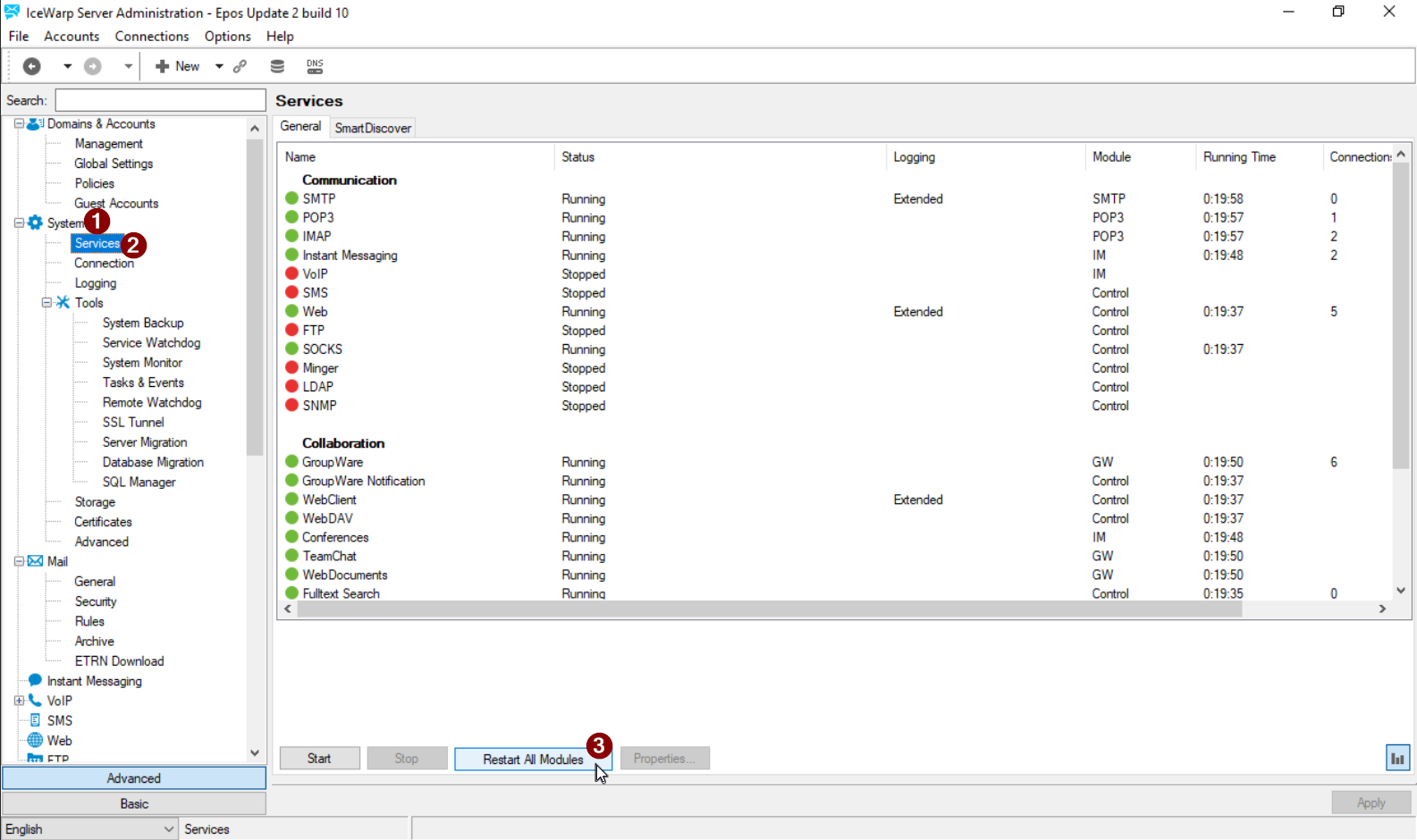This screenshot has width=1417, height=840.
Task: Open the English language dropdown
Action: (x=89, y=828)
